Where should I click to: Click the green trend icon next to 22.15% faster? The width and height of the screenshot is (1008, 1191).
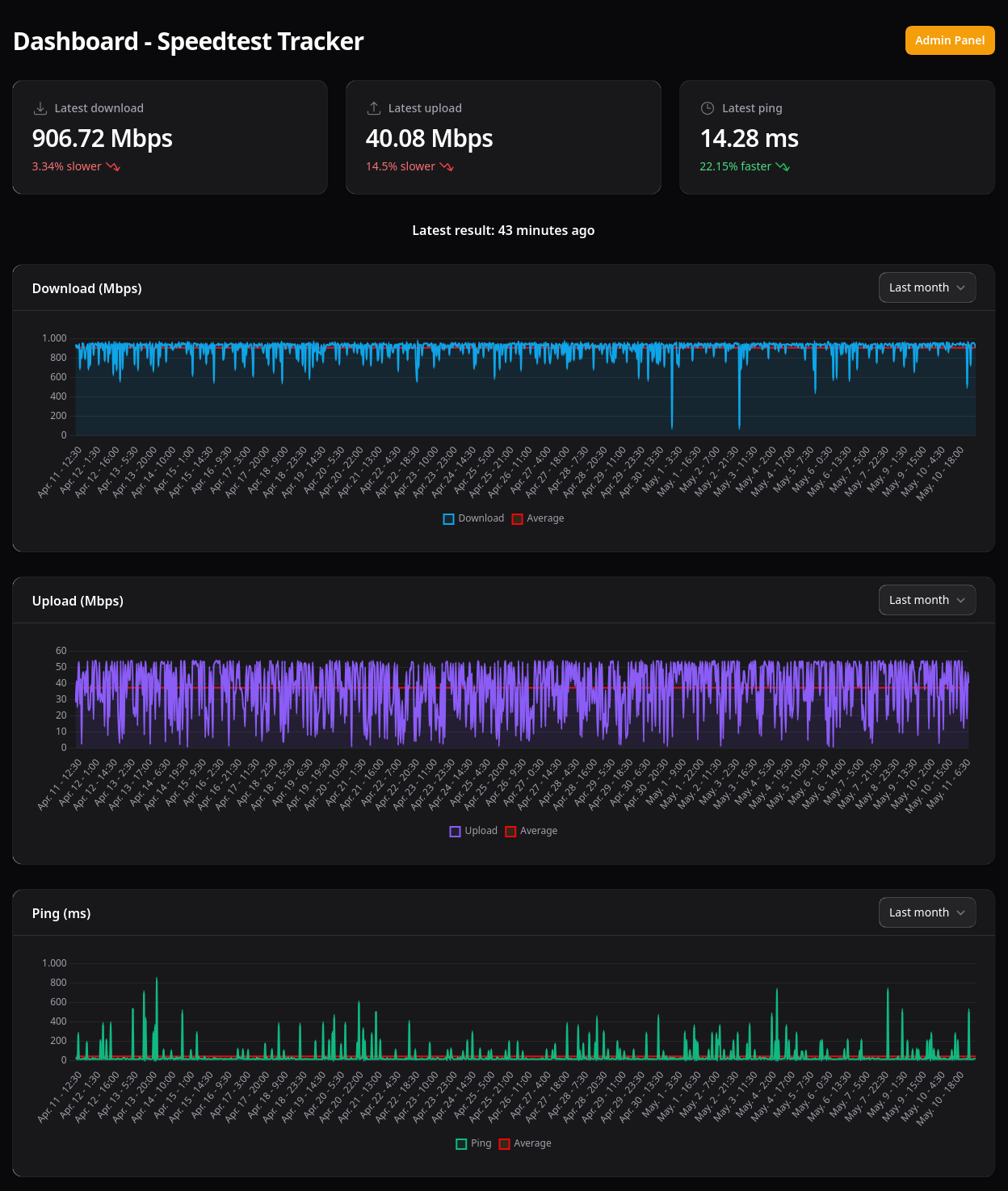point(781,166)
